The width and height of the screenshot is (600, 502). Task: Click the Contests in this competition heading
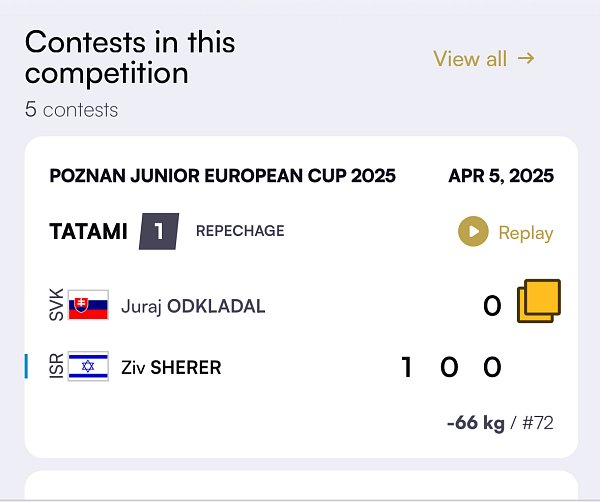(x=130, y=57)
